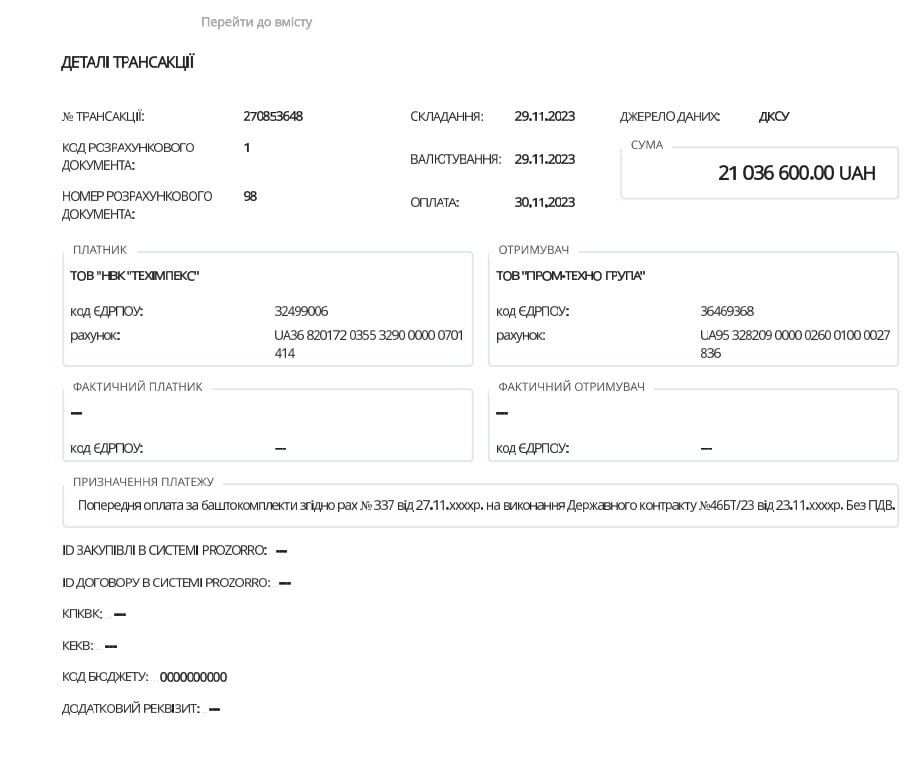Click 'ID ЗАКУПІВЛІ В СИСТЕМІ PROZORRO' label
Screen dimensions: 906x763
(x=164, y=550)
